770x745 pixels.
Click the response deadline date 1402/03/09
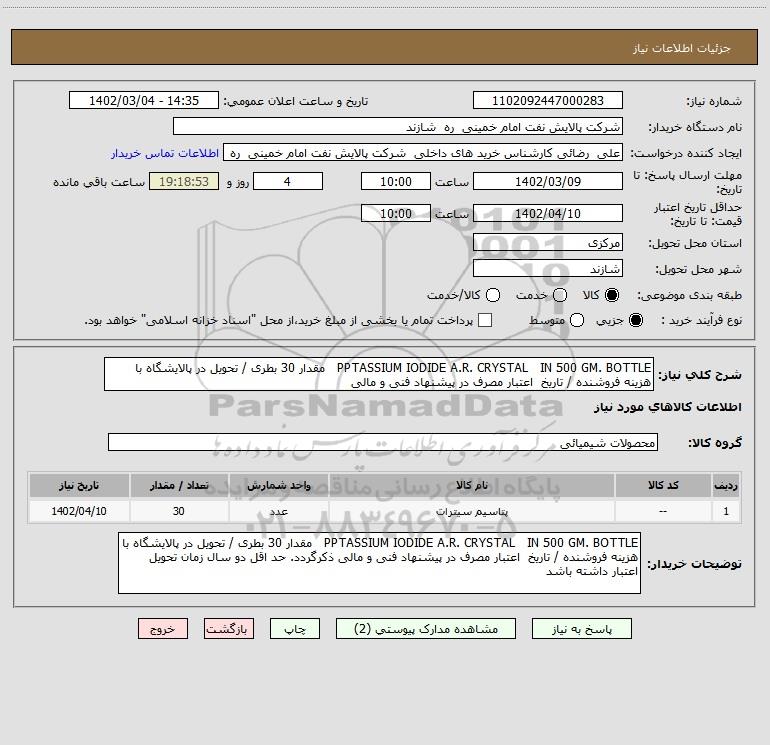(548, 181)
